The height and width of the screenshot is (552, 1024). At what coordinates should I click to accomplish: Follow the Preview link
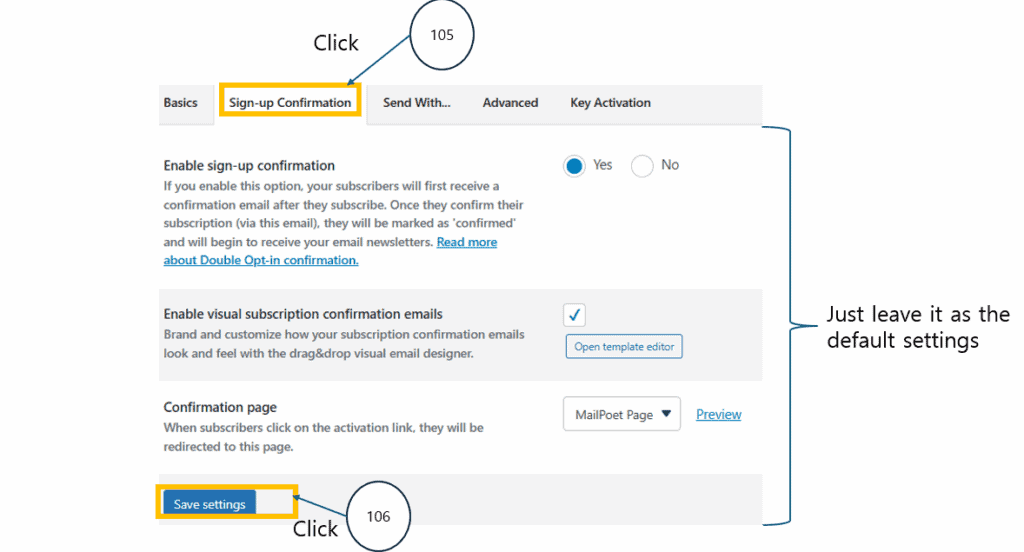(719, 414)
